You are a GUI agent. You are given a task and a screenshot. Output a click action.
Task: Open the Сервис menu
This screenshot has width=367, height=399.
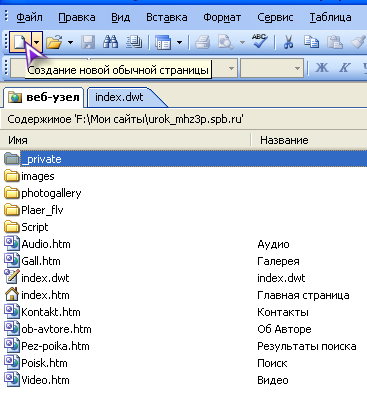pyautogui.click(x=275, y=17)
